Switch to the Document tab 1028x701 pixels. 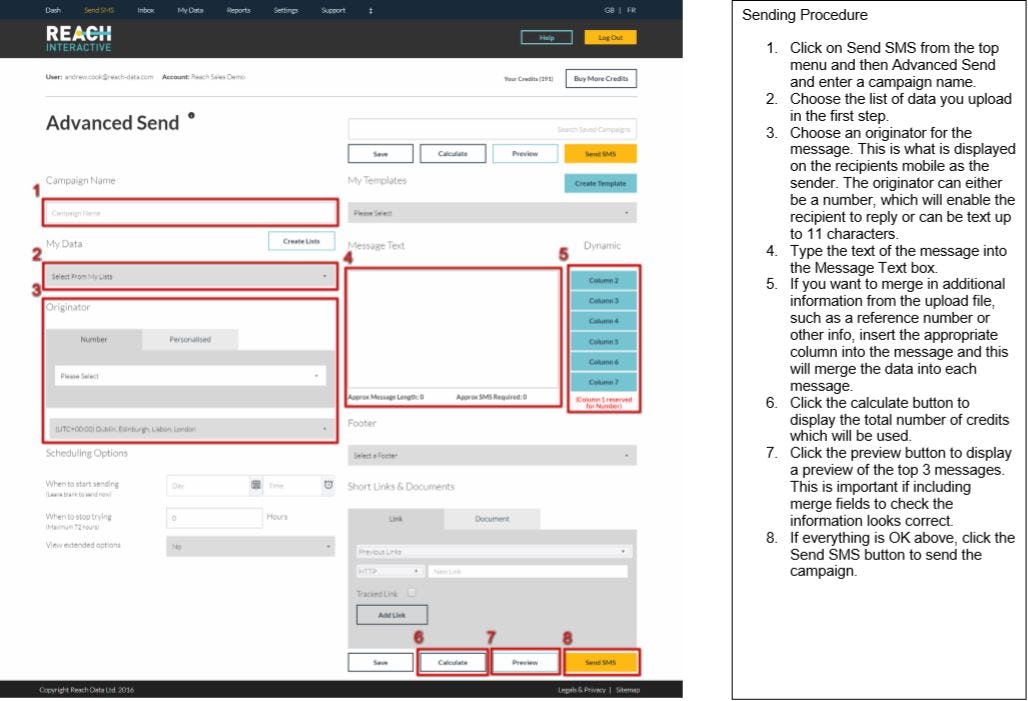click(492, 519)
